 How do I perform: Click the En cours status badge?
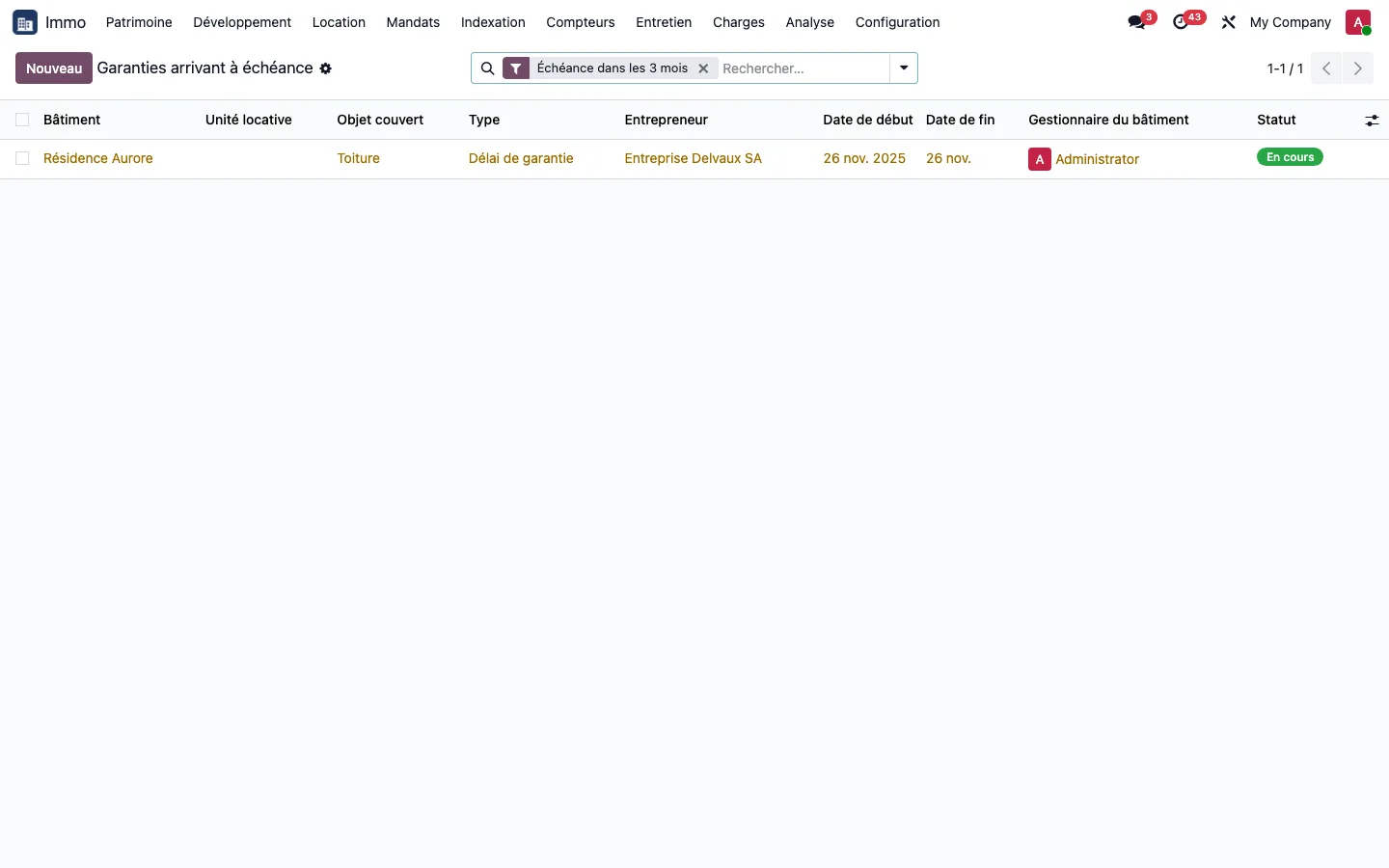coord(1290,157)
